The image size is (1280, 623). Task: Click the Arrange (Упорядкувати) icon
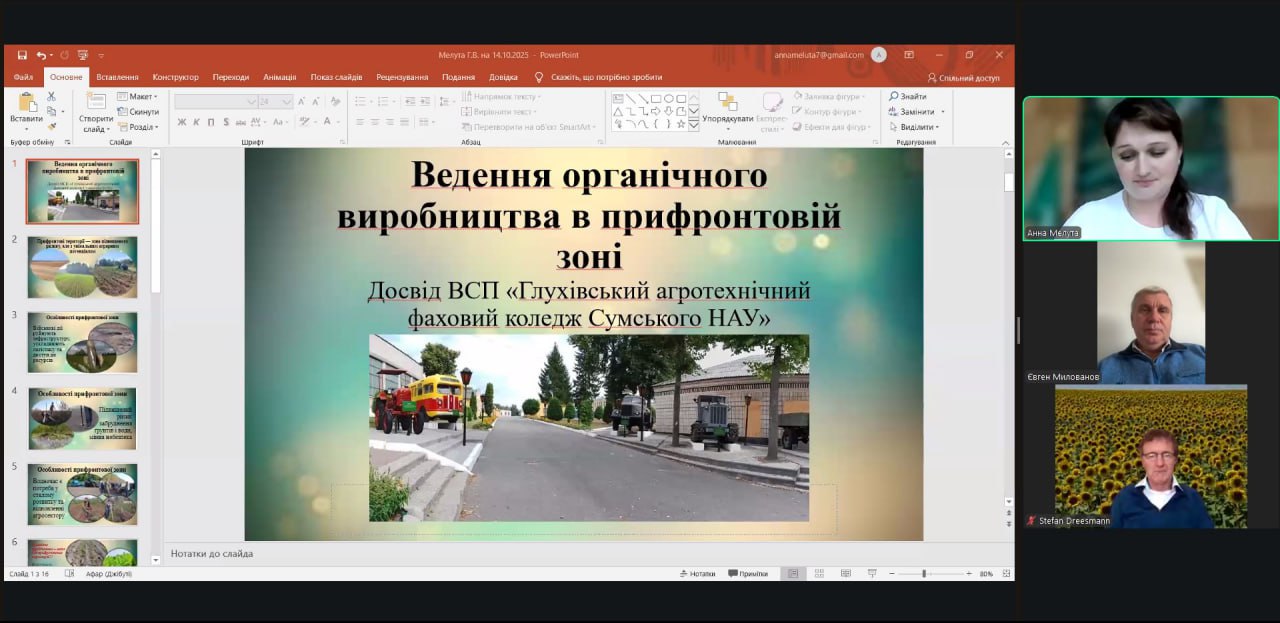727,103
